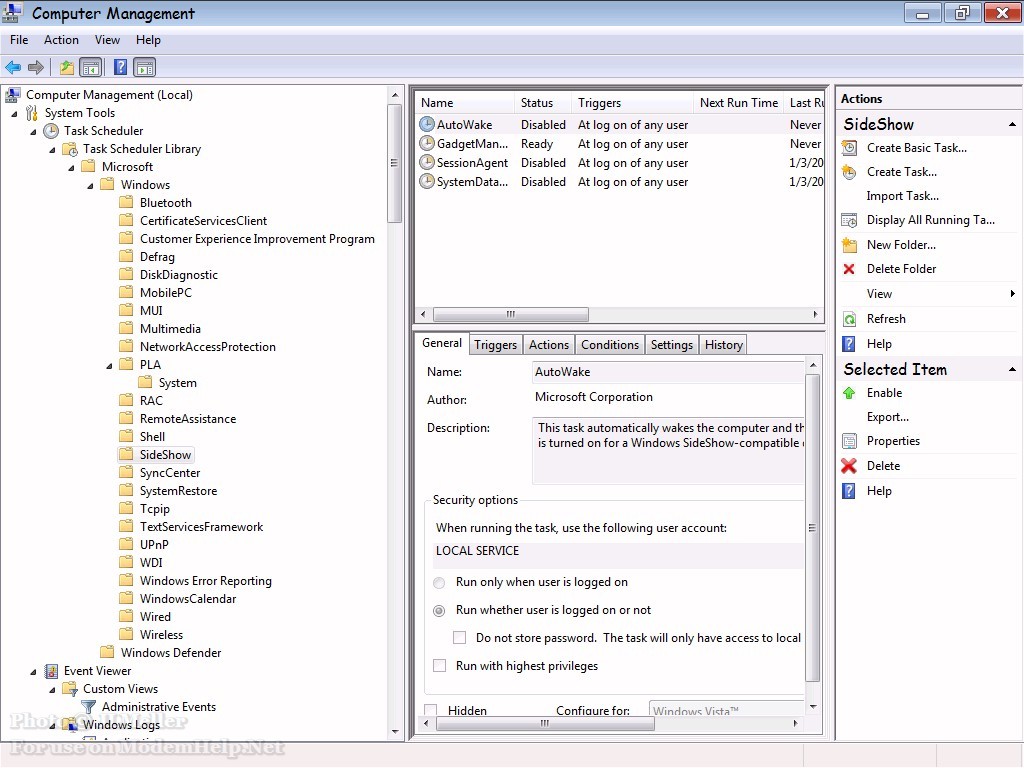Switch to the Triggers tab
1024x768 pixels.
[495, 345]
